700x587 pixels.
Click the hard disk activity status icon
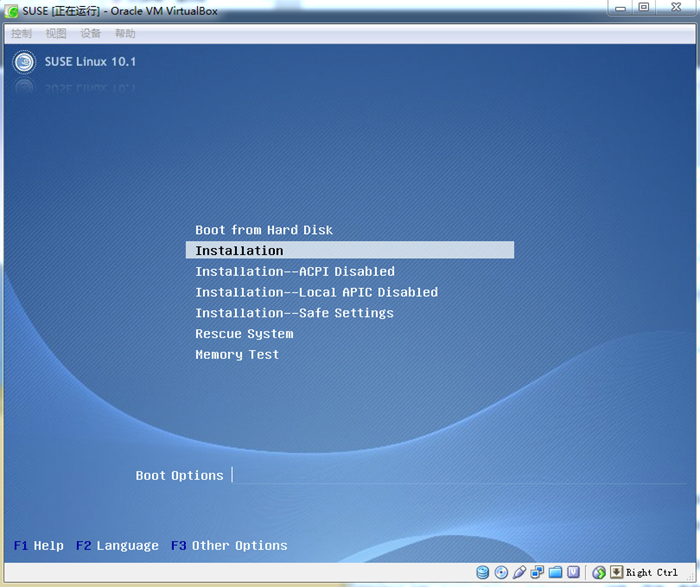tap(483, 572)
